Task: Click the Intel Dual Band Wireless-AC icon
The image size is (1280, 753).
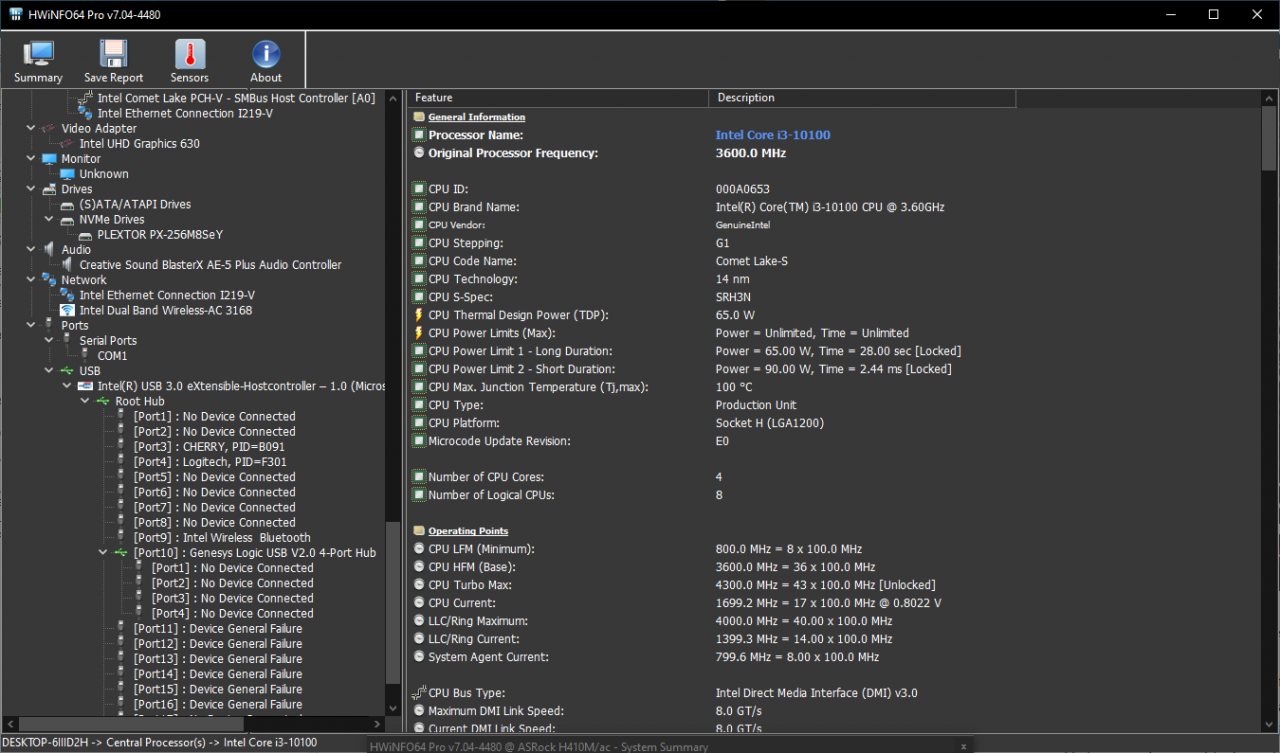Action: [68, 310]
